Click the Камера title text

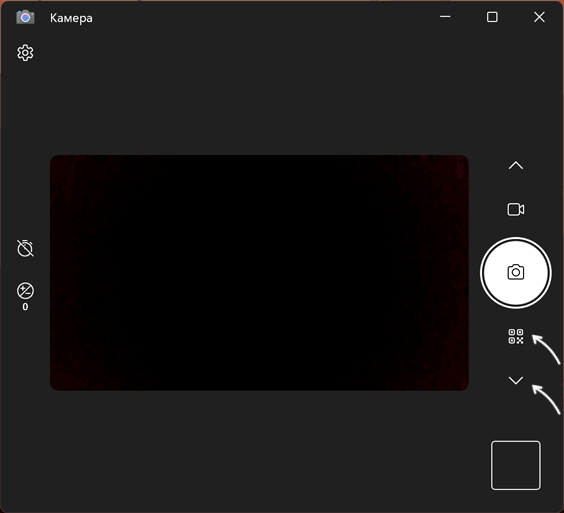71,18
